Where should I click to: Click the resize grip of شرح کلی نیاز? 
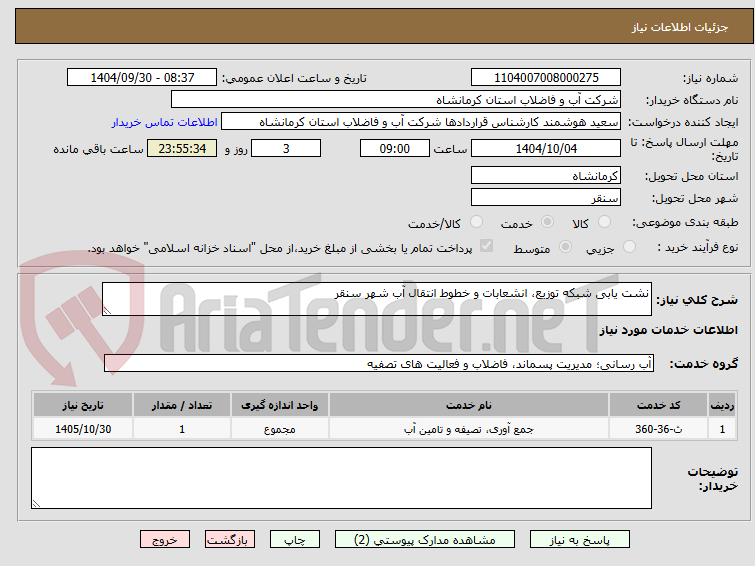pyautogui.click(x=107, y=311)
